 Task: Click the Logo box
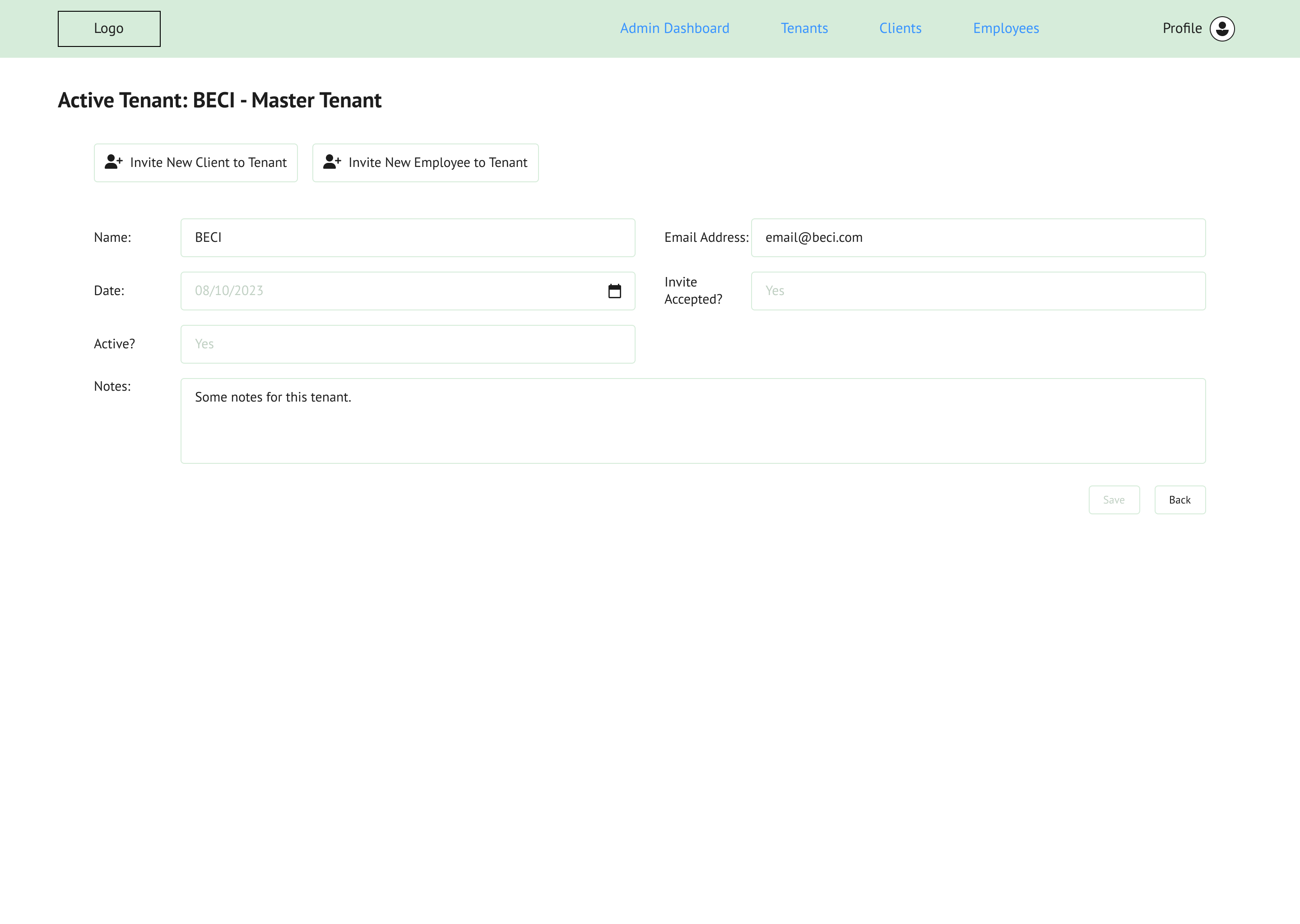[x=109, y=28]
